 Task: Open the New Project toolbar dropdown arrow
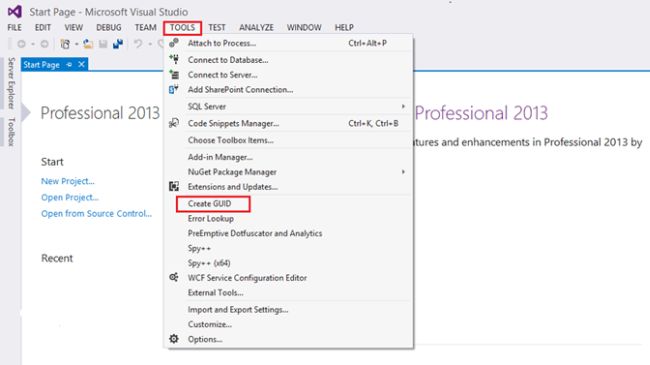76,44
